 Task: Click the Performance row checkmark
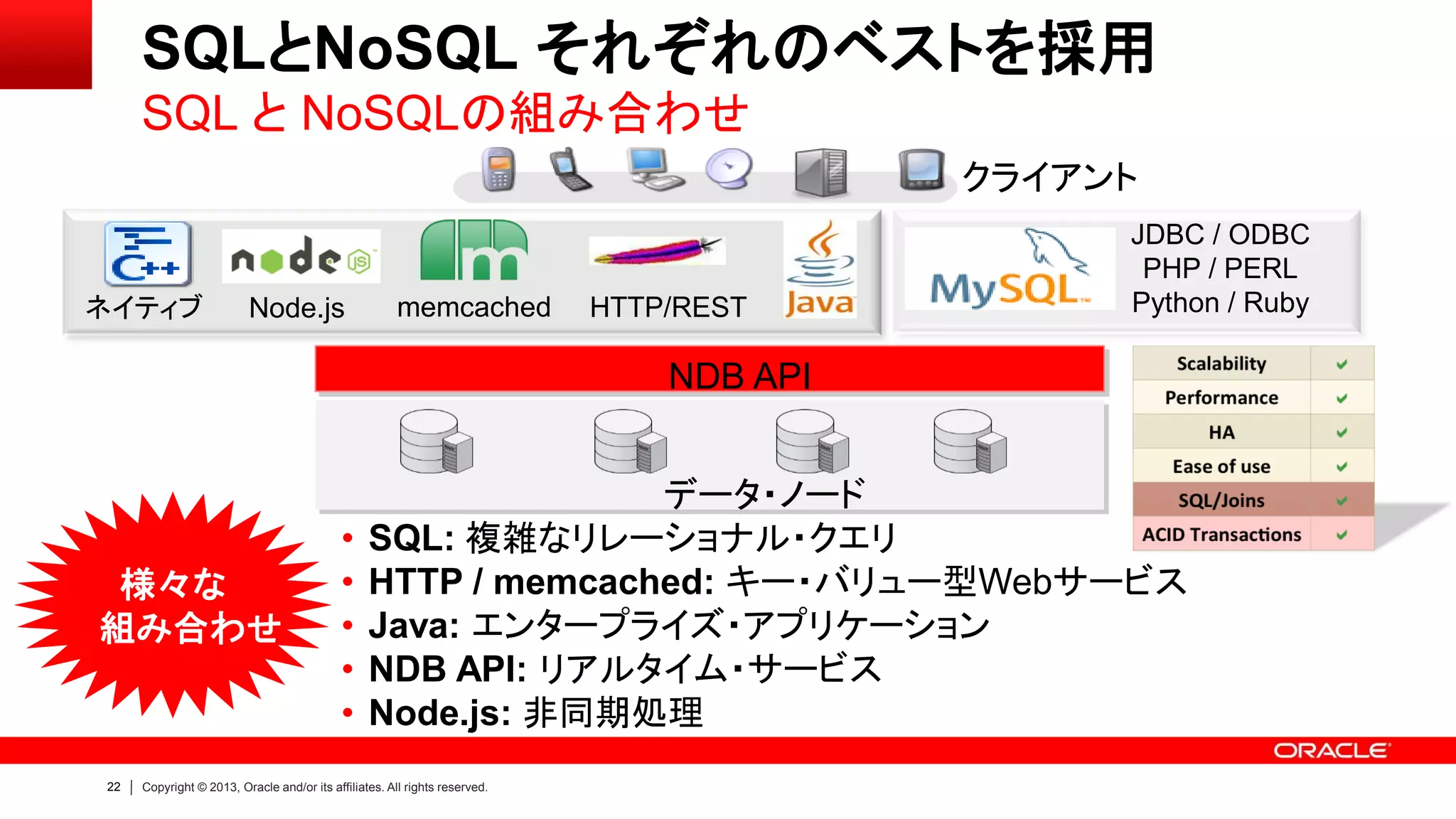click(1342, 398)
